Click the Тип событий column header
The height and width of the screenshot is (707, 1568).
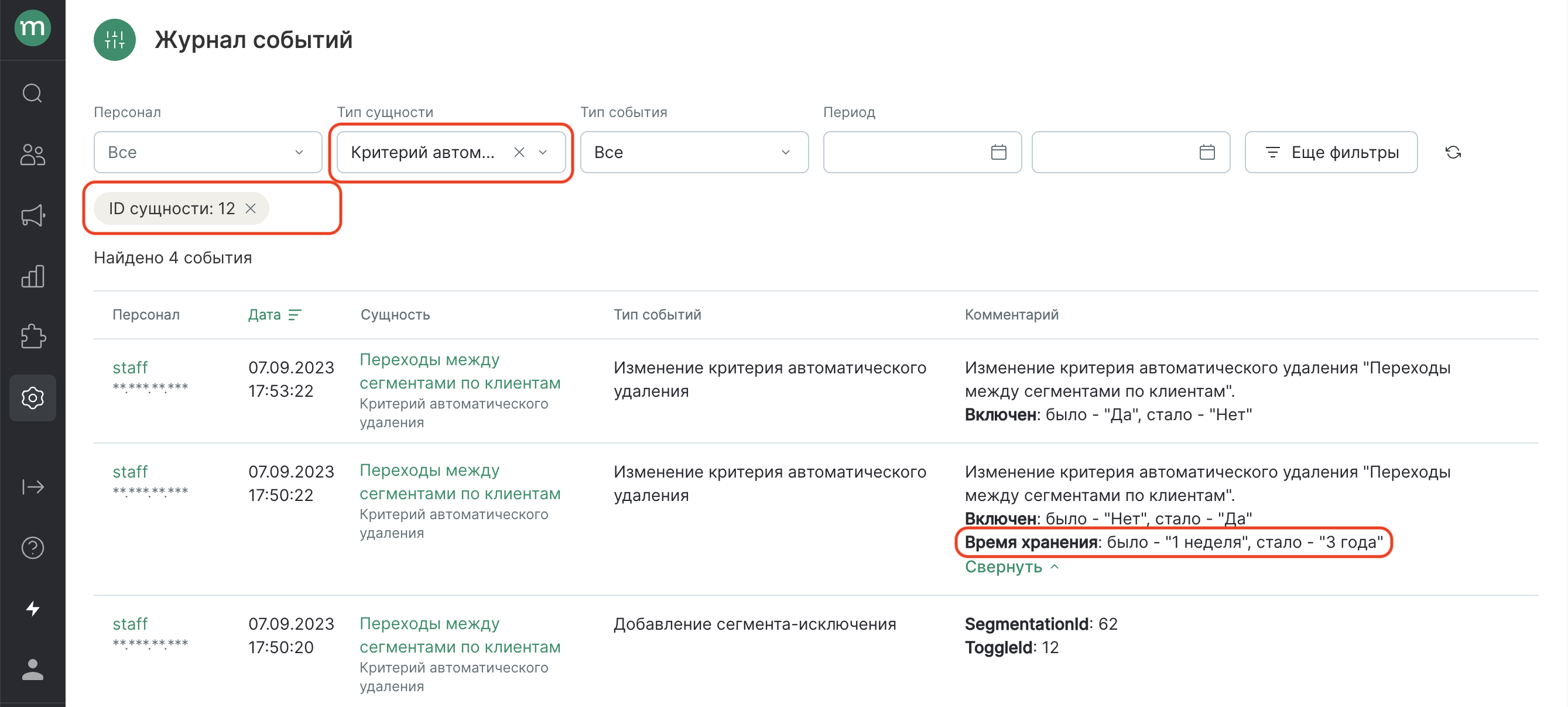(658, 314)
